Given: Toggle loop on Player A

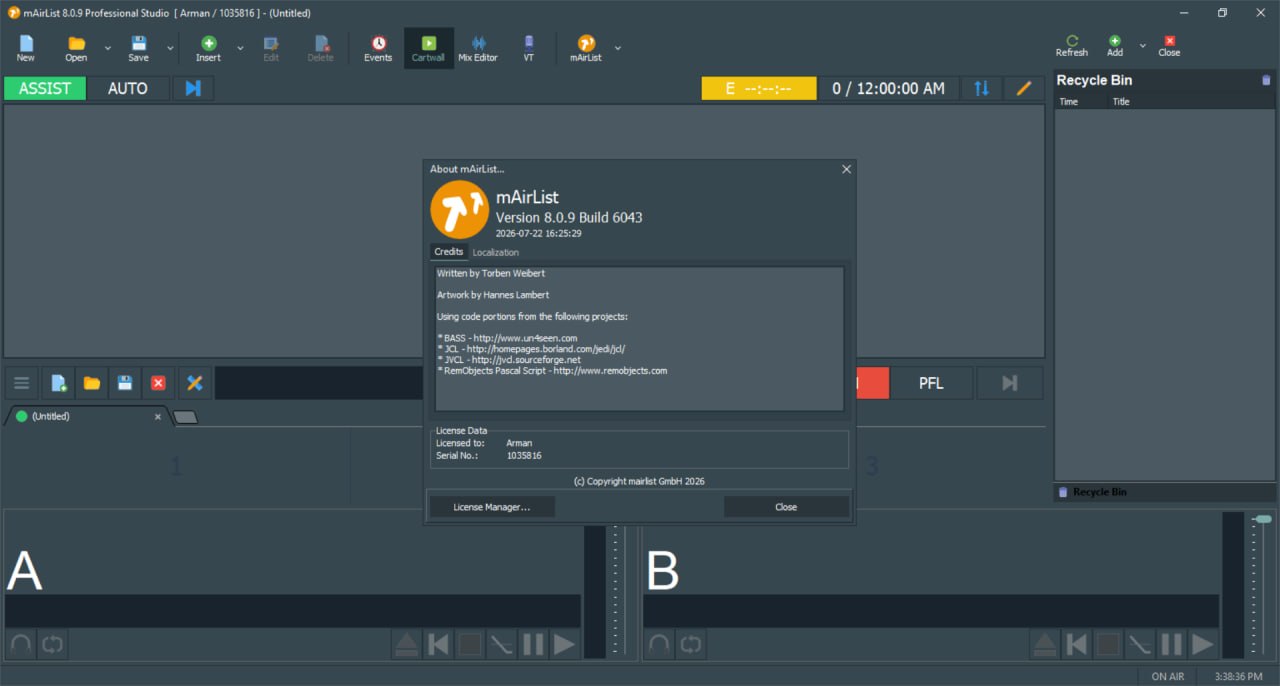Looking at the screenshot, I should 52,644.
